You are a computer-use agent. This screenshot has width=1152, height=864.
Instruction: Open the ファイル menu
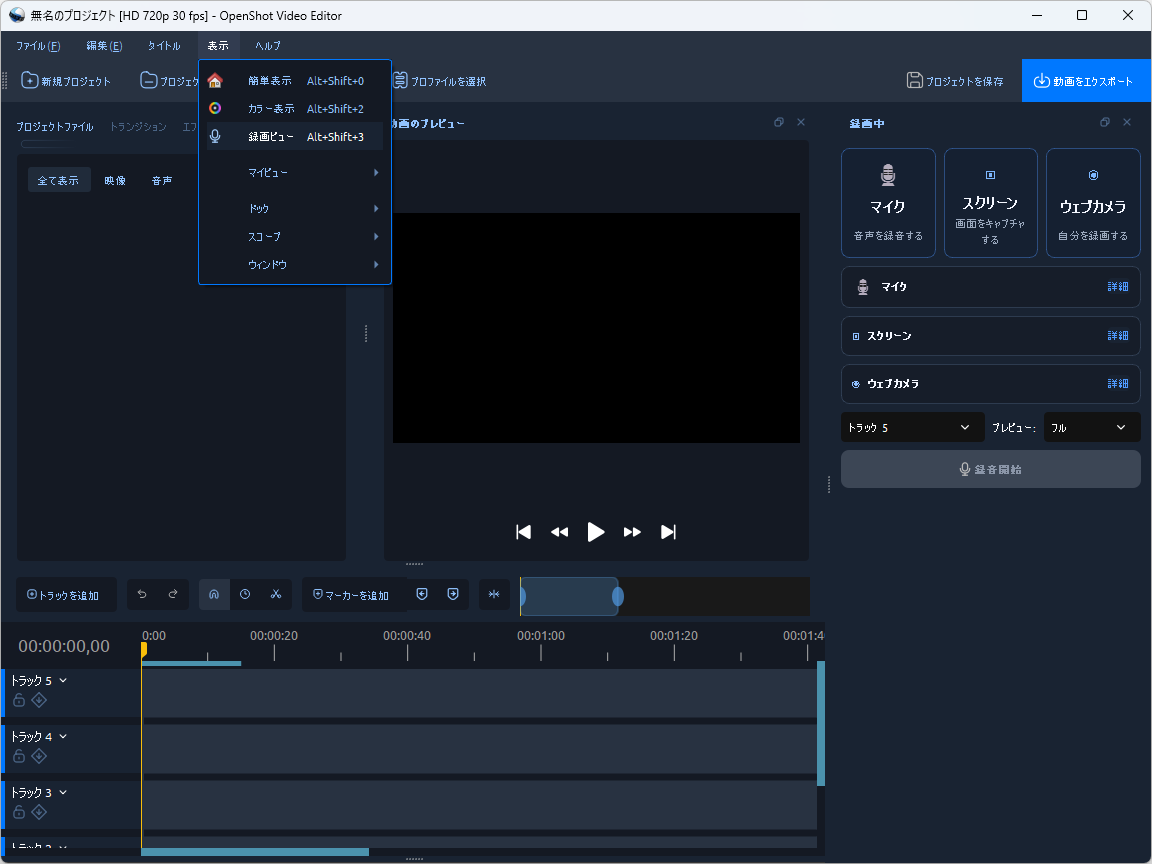[38, 46]
